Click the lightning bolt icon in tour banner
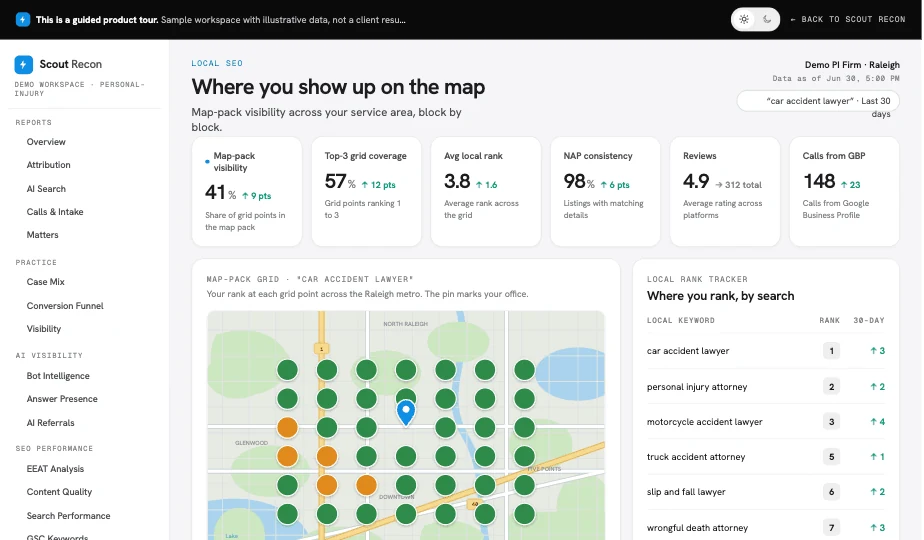Screen dimensions: 924x540 point(22,19)
